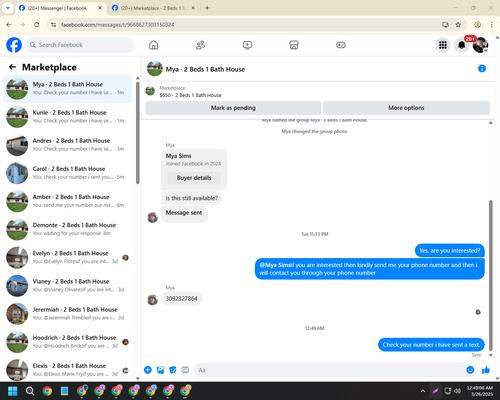Screen dimensions: 500x400
Task: Send a thumbs-up like
Action: [x=486, y=370]
